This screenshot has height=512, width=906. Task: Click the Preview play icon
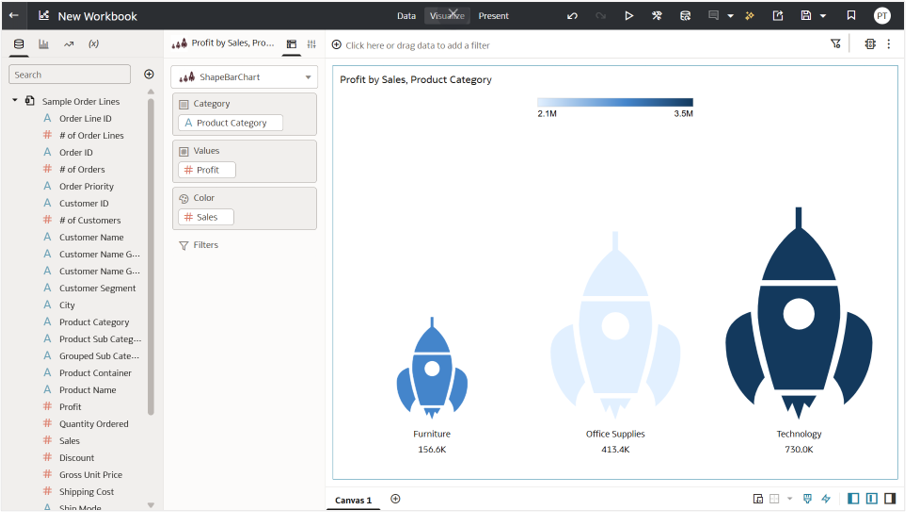tap(629, 16)
